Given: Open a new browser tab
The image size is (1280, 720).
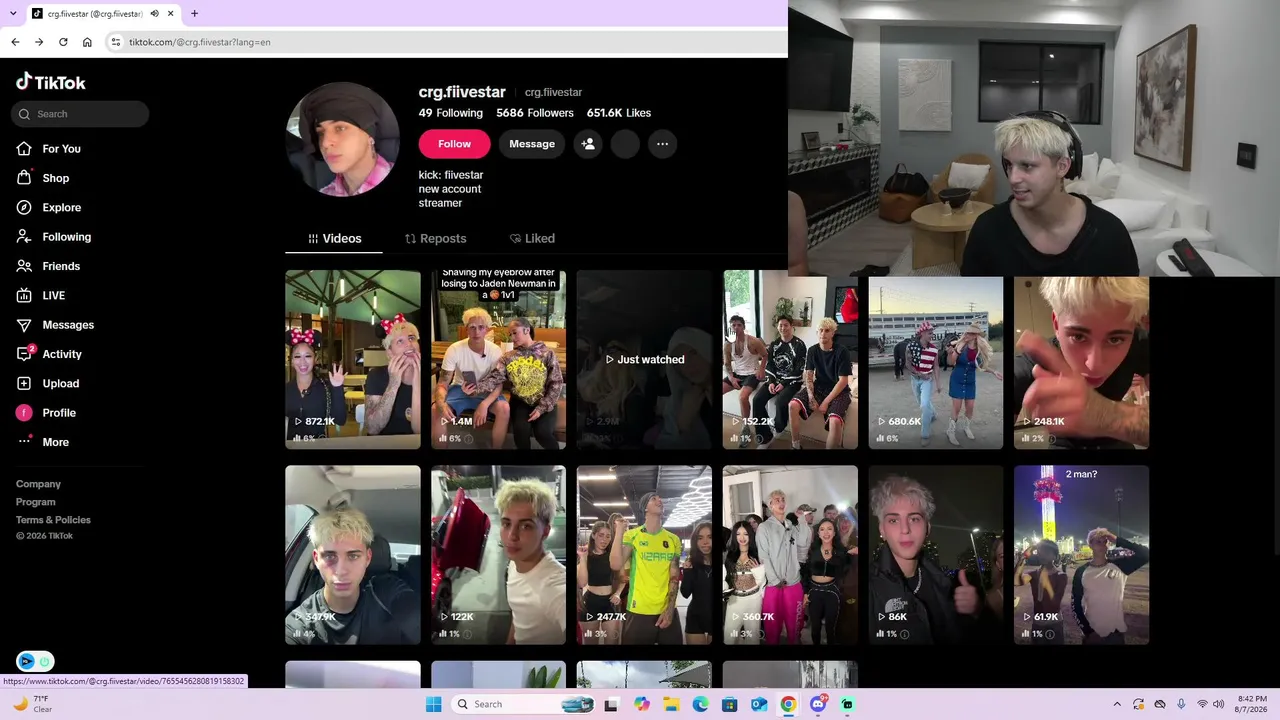Looking at the screenshot, I should pyautogui.click(x=194, y=14).
